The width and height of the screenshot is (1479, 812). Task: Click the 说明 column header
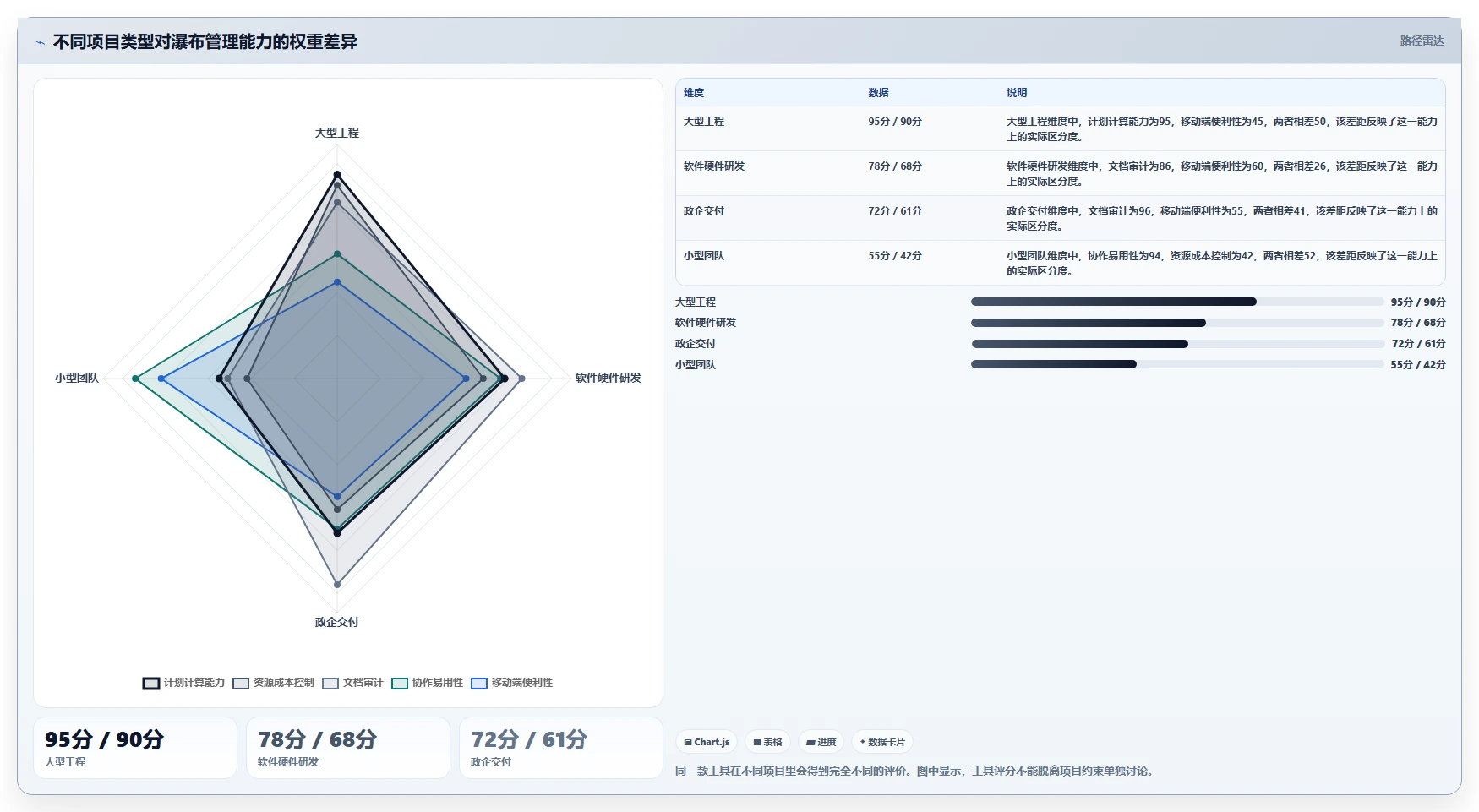[1017, 93]
